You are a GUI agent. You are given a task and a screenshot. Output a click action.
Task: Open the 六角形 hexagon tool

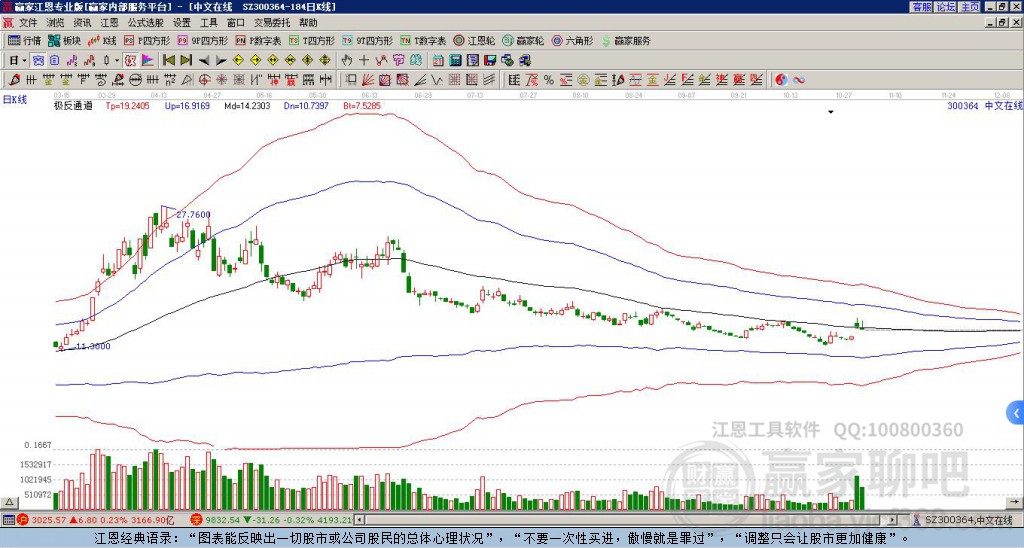coord(572,40)
